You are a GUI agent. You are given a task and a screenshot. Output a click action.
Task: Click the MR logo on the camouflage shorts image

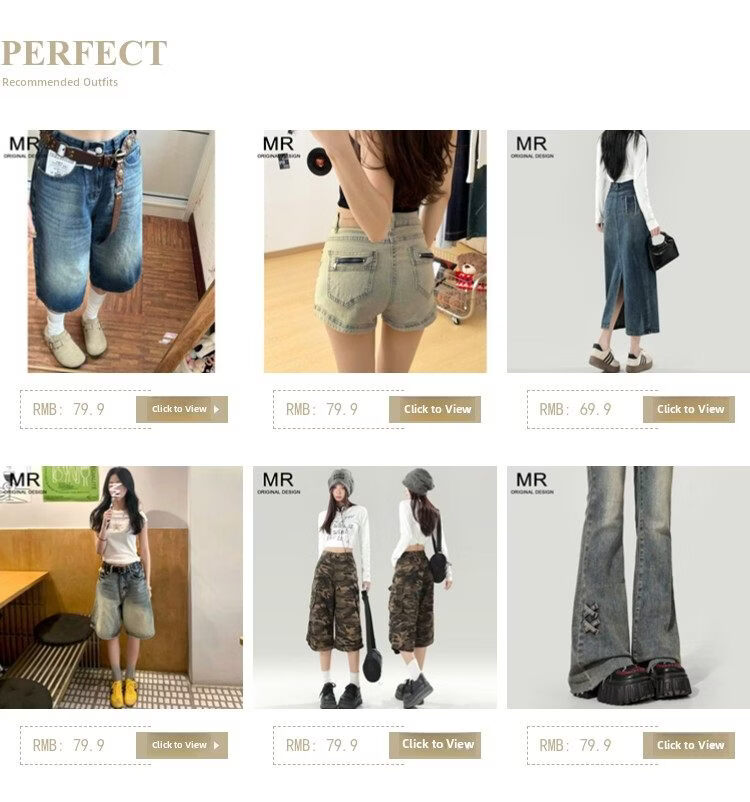click(x=278, y=483)
